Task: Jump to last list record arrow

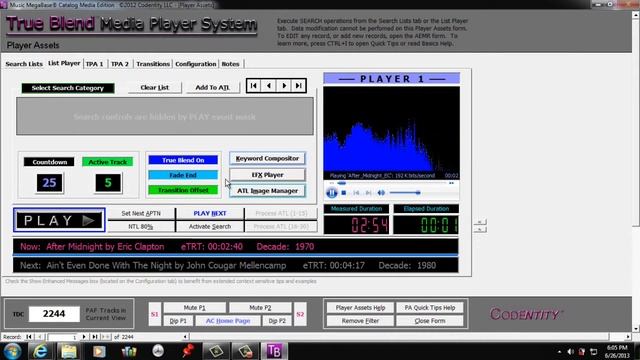Action: (x=298, y=86)
